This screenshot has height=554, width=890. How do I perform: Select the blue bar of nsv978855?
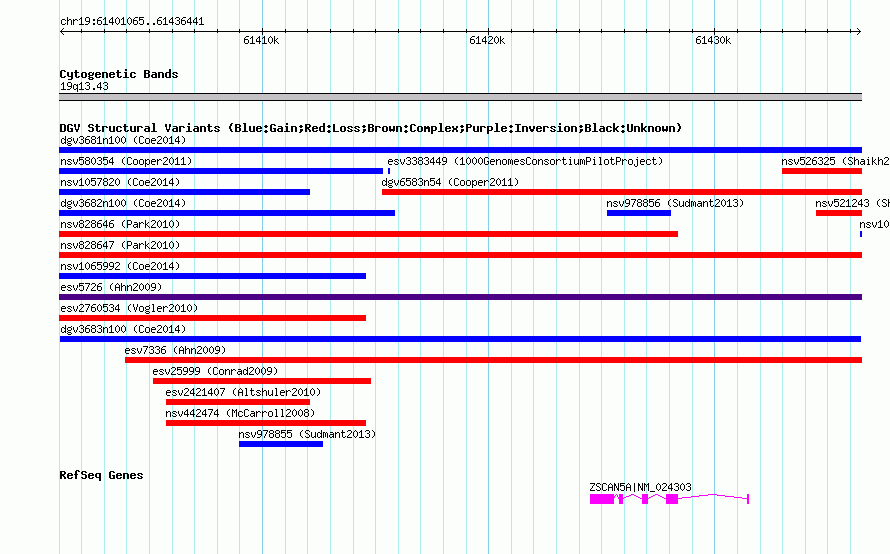pos(281,444)
